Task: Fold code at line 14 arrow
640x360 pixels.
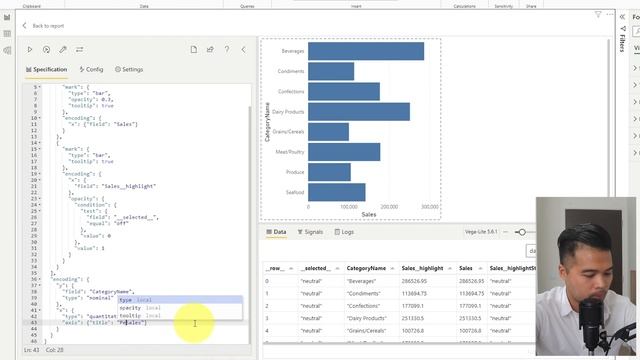Action: [40, 143]
